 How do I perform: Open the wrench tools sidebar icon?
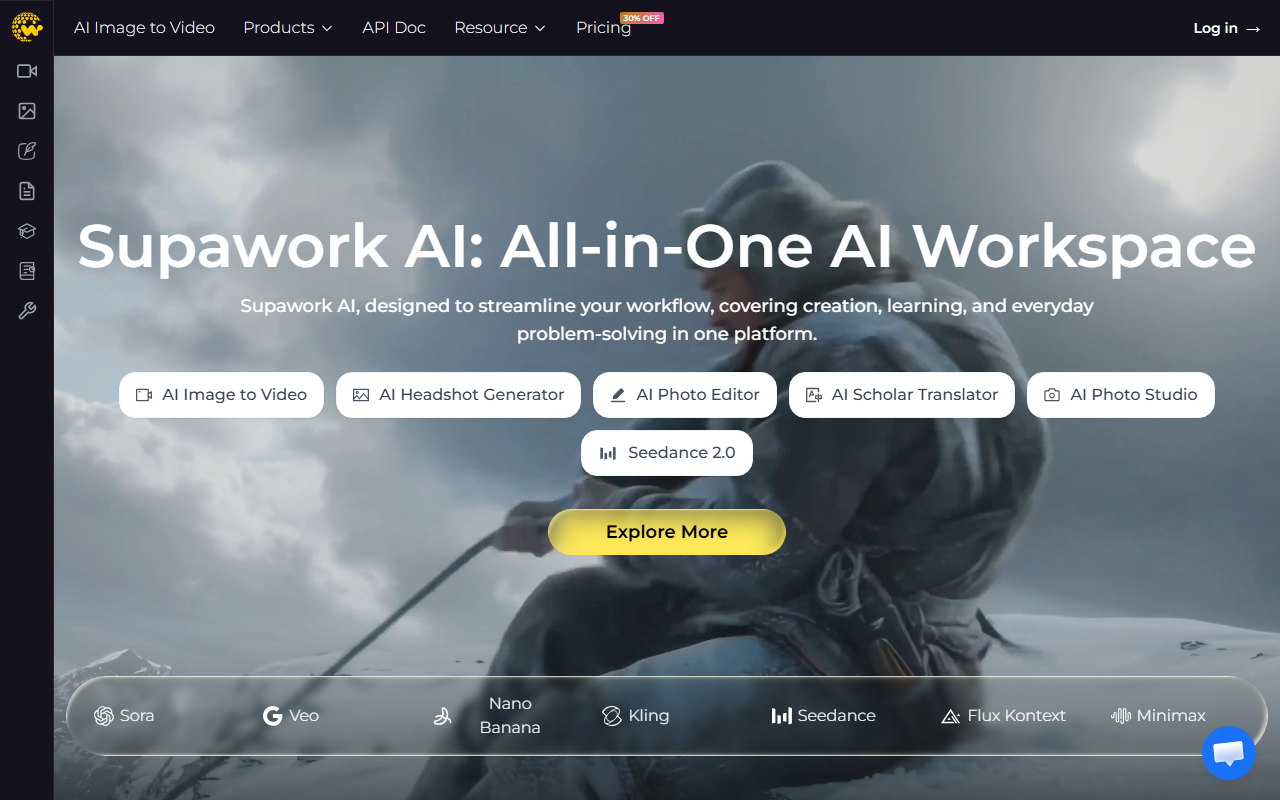tap(27, 311)
